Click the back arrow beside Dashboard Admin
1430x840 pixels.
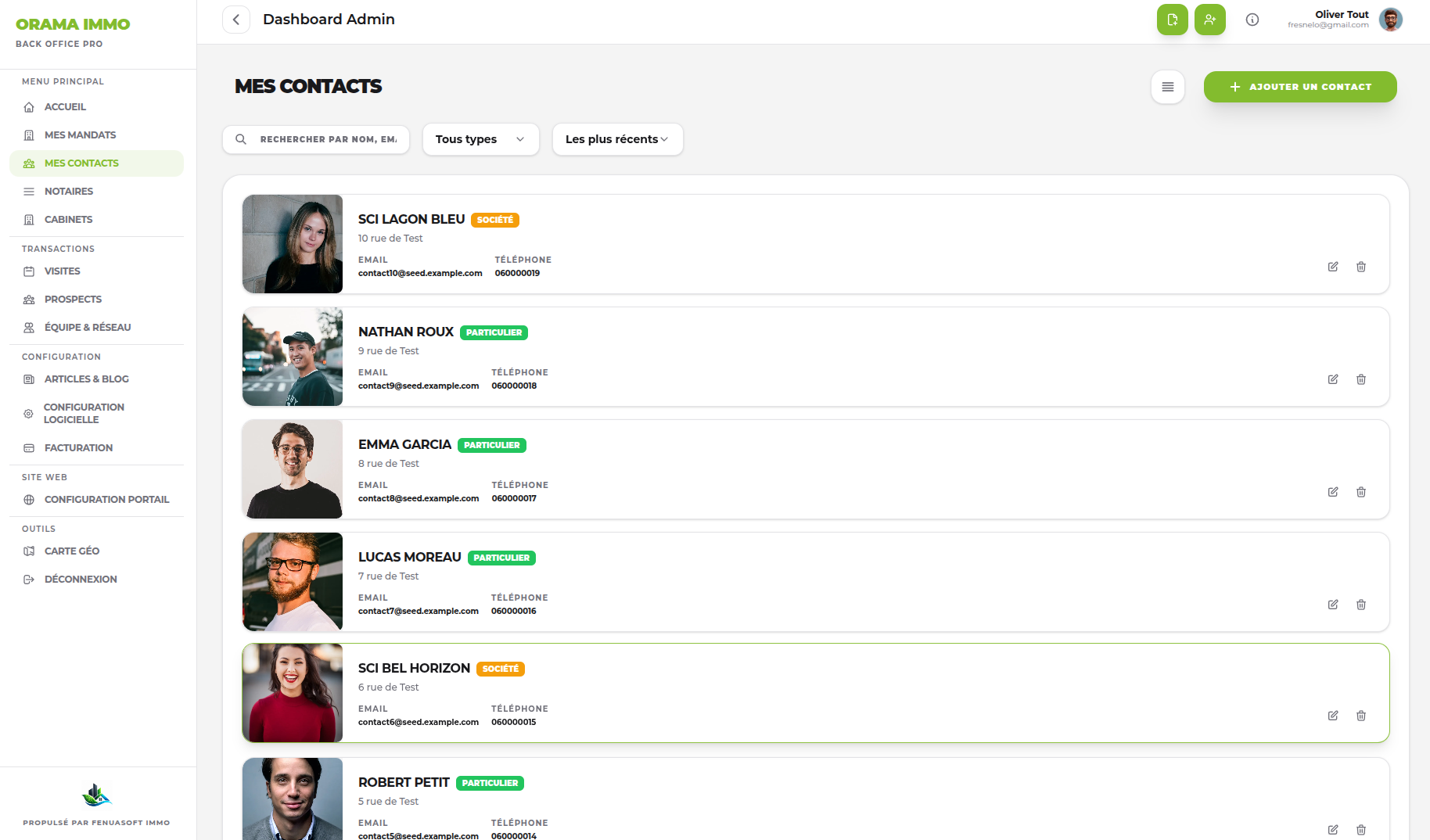coord(236,20)
